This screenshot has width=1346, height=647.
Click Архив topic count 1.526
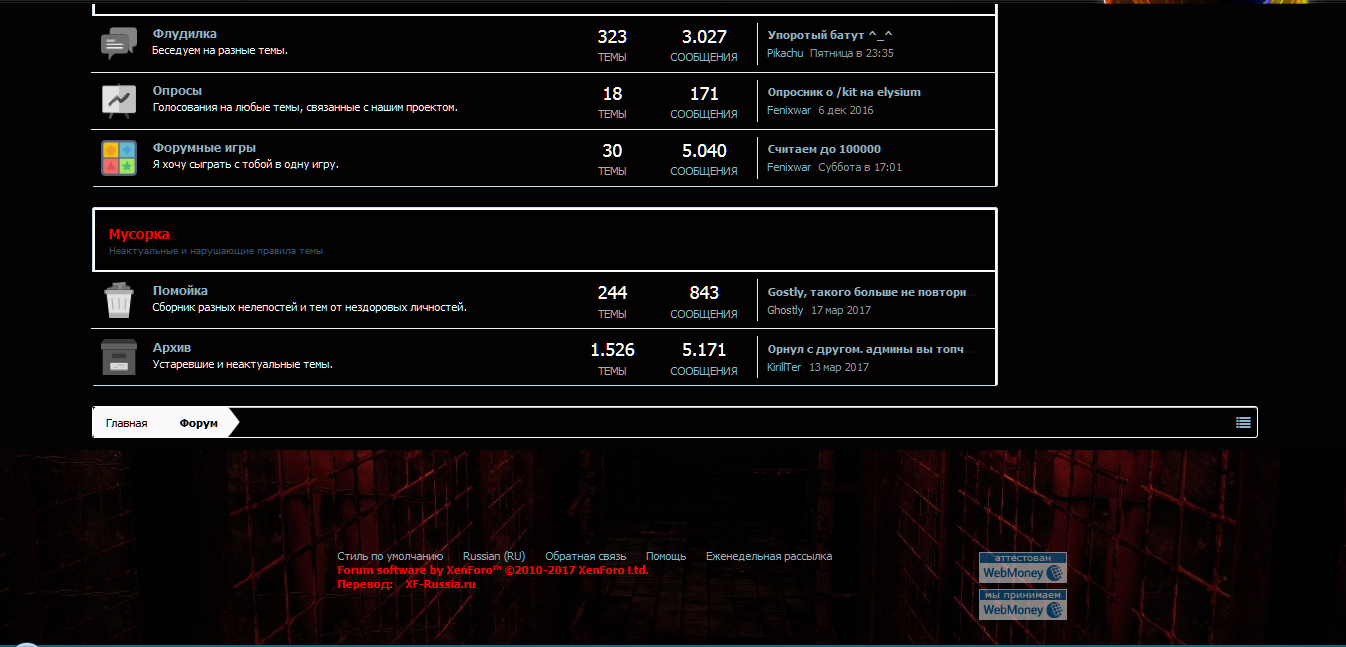(612, 350)
